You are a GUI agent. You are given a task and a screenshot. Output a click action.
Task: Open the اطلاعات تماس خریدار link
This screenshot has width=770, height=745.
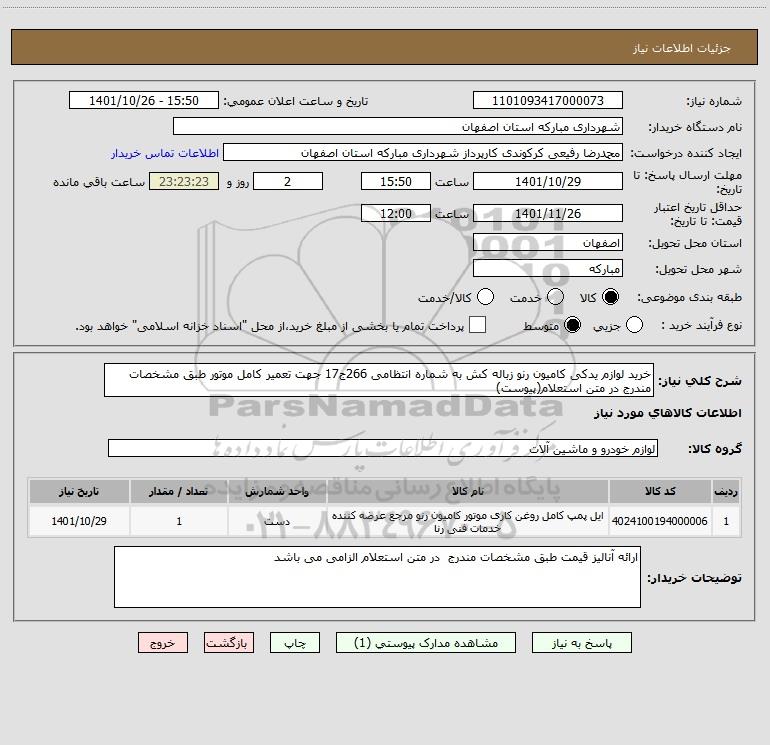point(165,153)
